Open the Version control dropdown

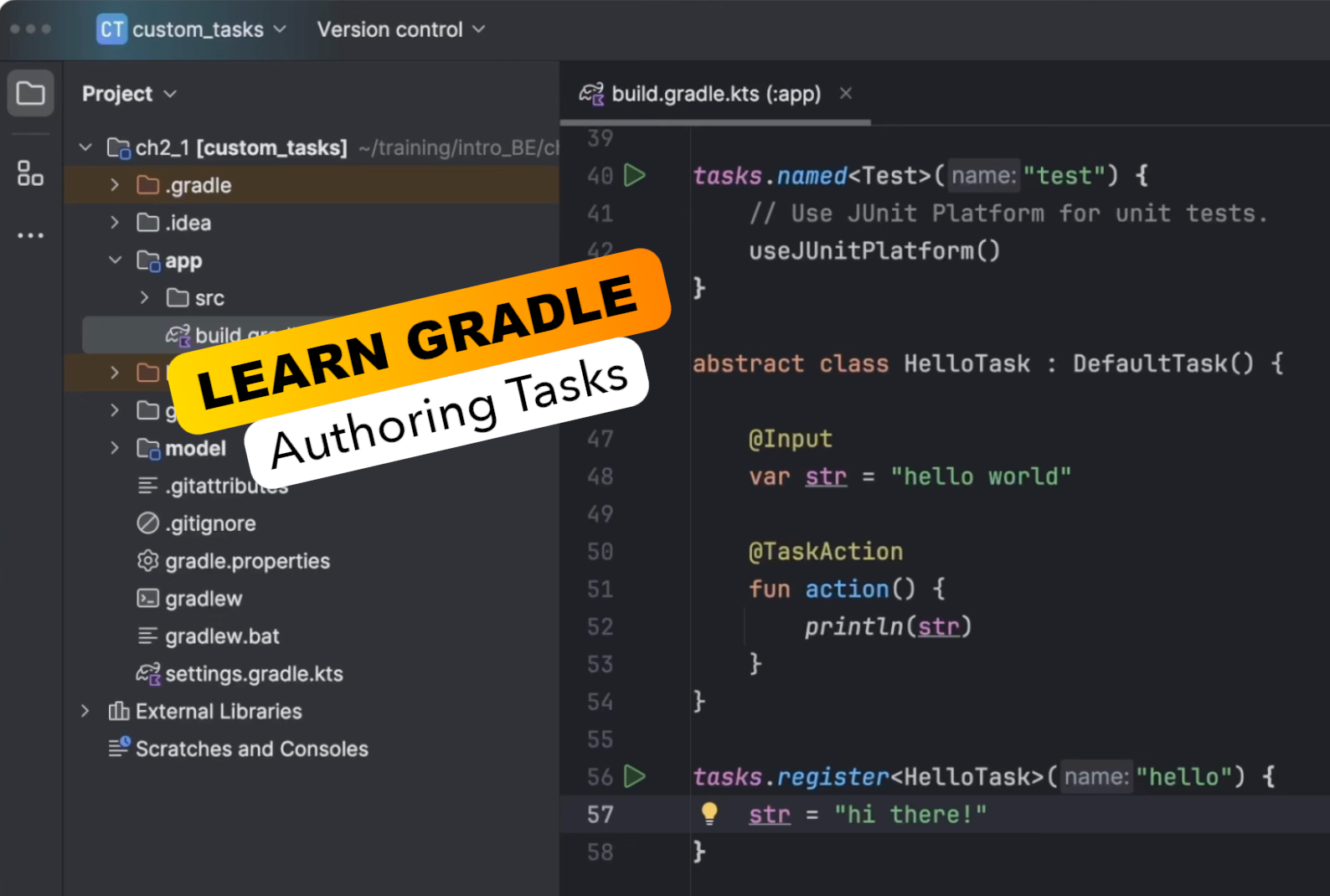coord(401,29)
